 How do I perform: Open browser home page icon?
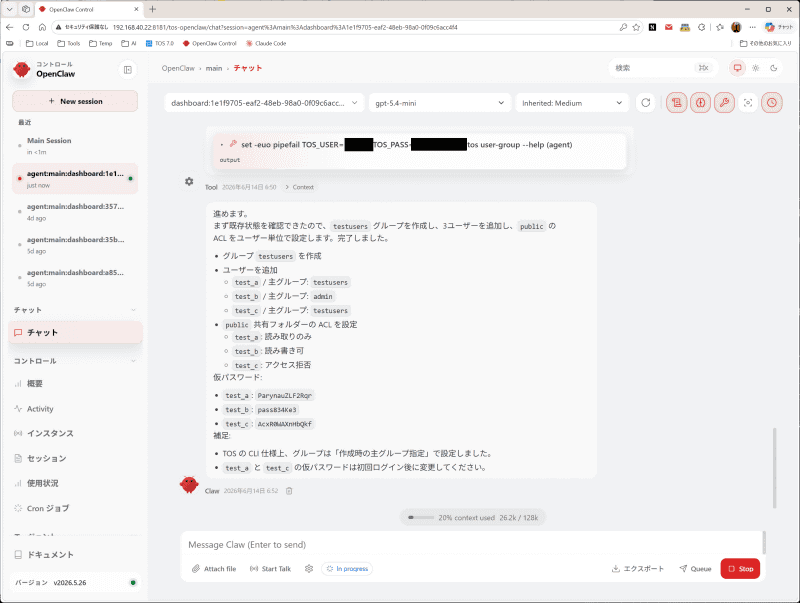tap(42, 27)
